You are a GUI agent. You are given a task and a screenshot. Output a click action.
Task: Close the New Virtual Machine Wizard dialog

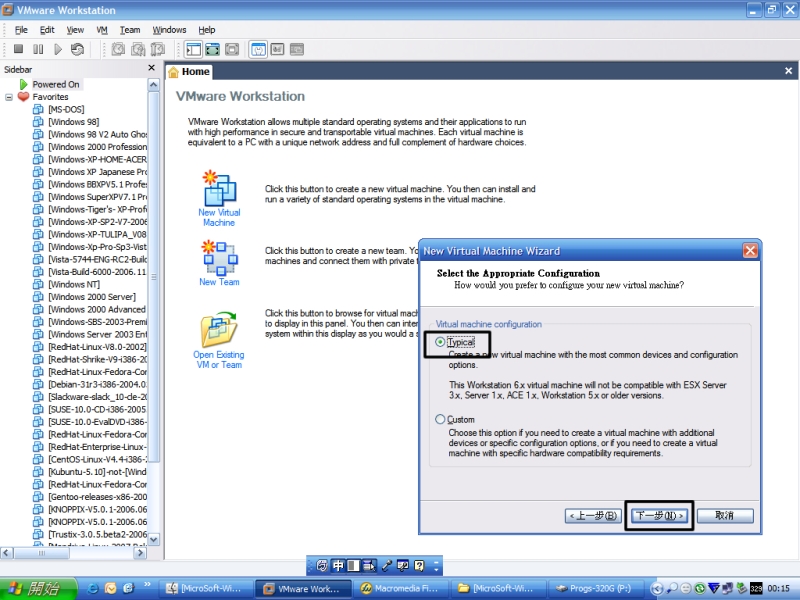tap(749, 251)
